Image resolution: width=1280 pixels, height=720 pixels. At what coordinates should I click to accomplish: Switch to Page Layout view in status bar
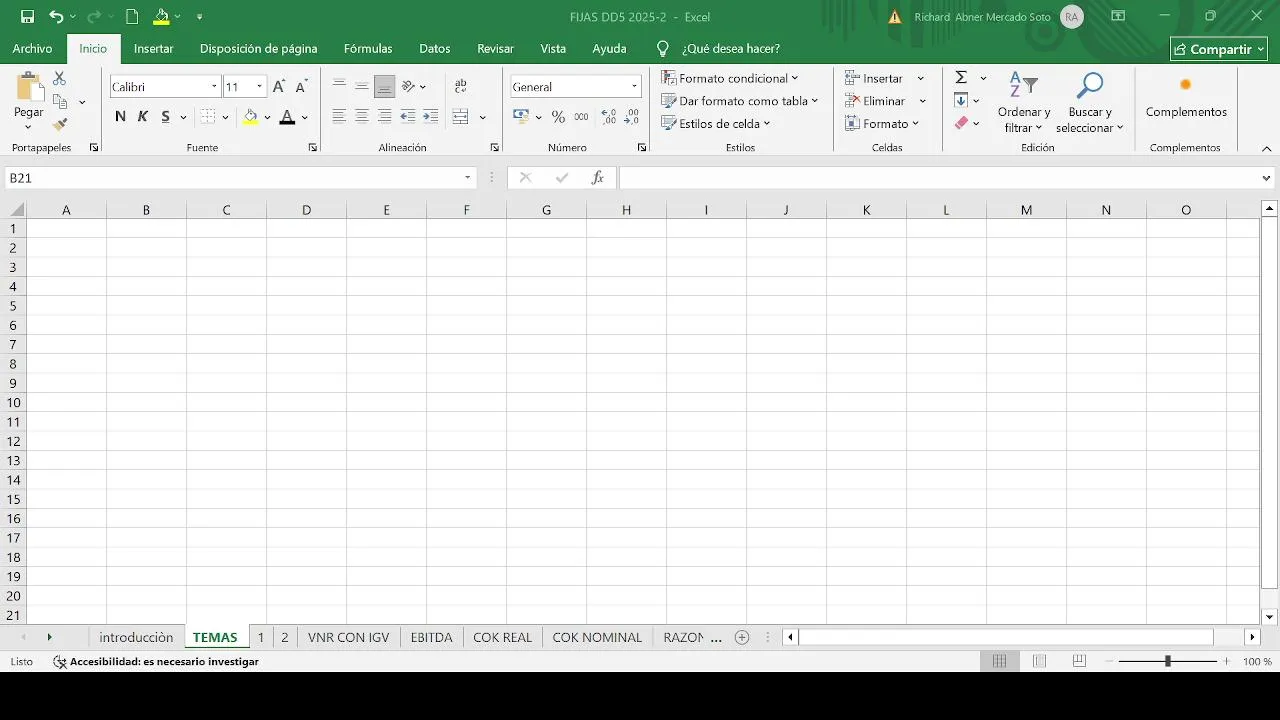(1039, 661)
